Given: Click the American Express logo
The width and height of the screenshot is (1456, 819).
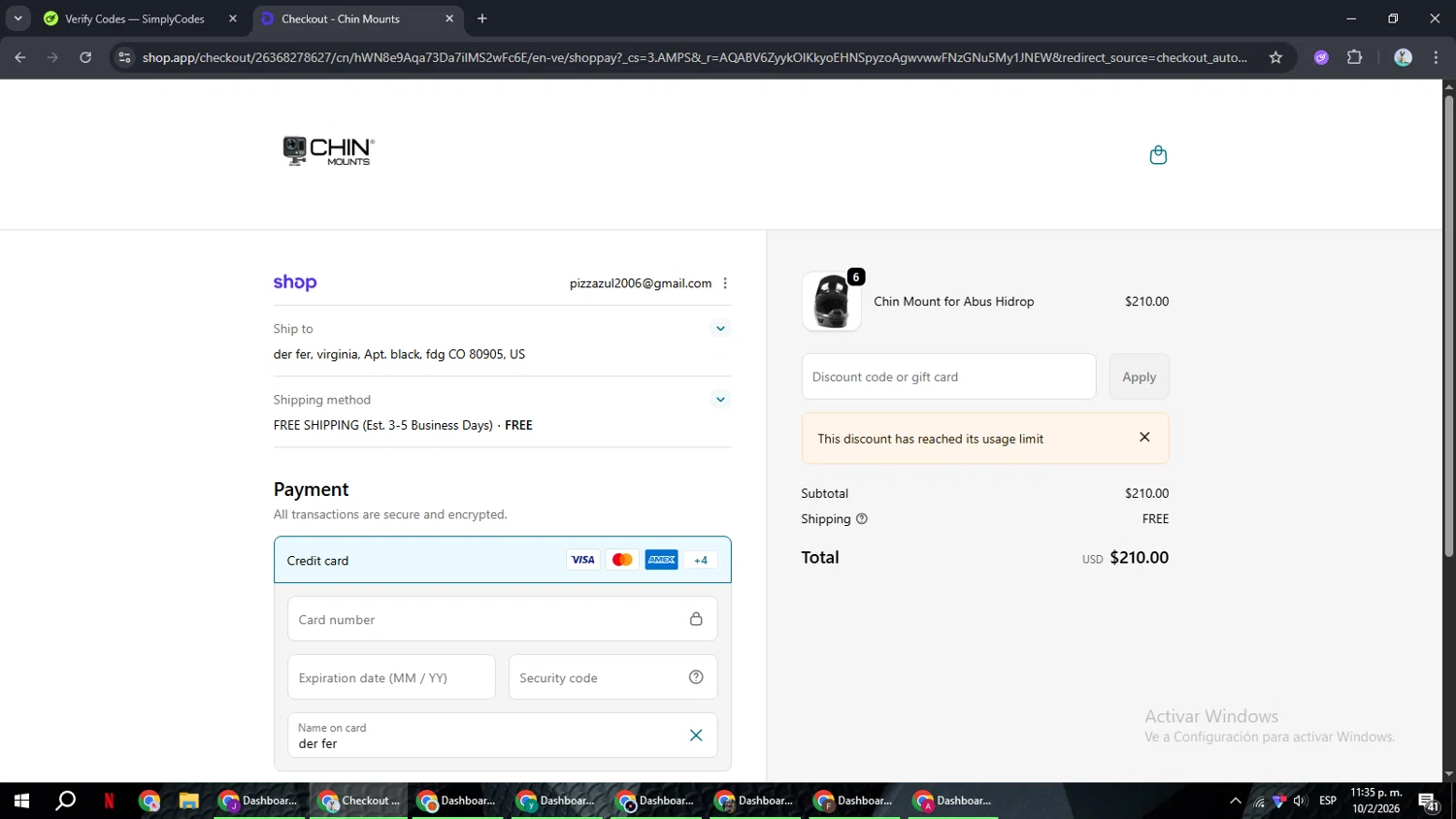Looking at the screenshot, I should click(x=662, y=560).
